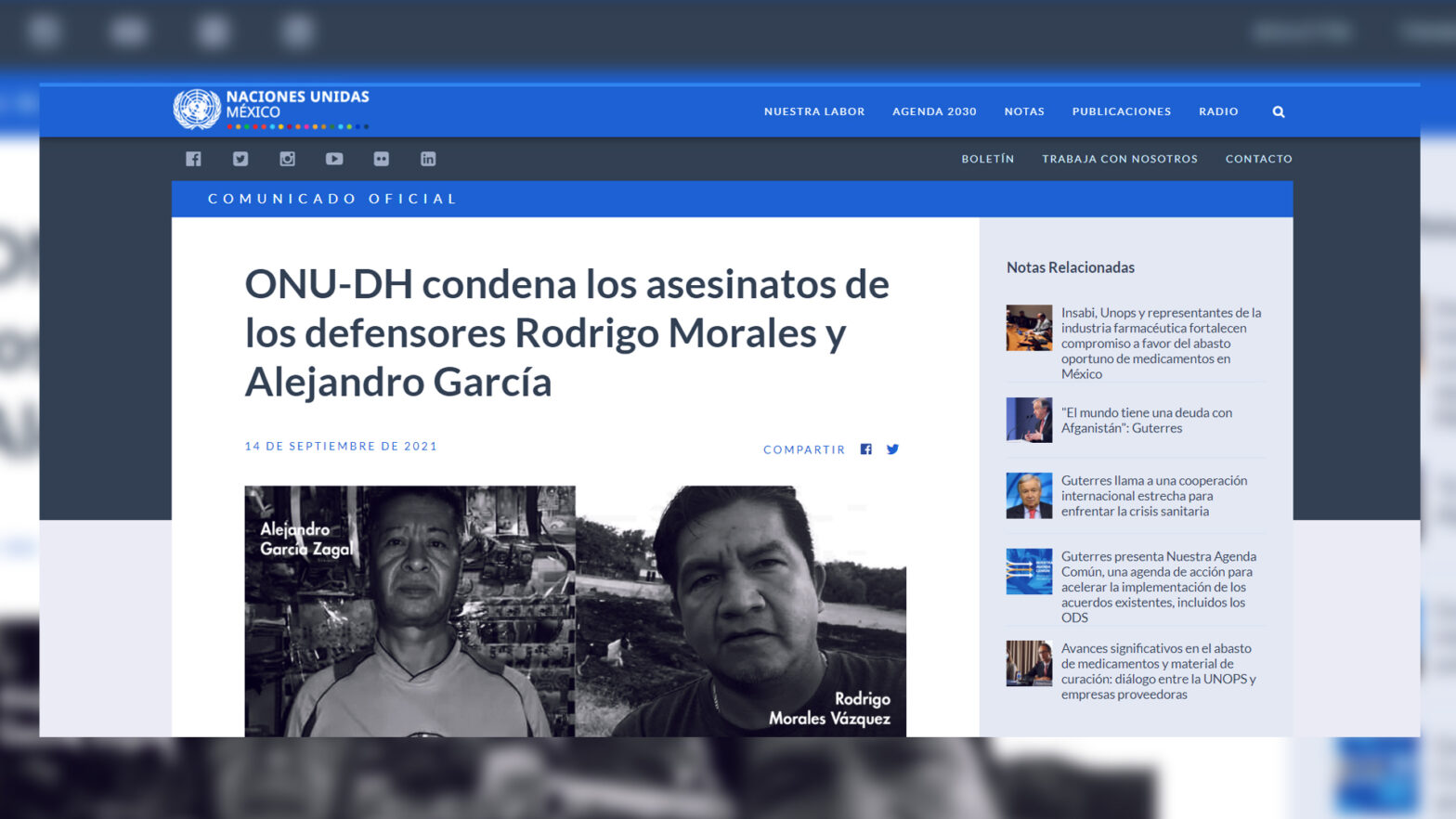1456x819 pixels.
Task: Click the LinkedIn social icon
Action: (x=428, y=159)
